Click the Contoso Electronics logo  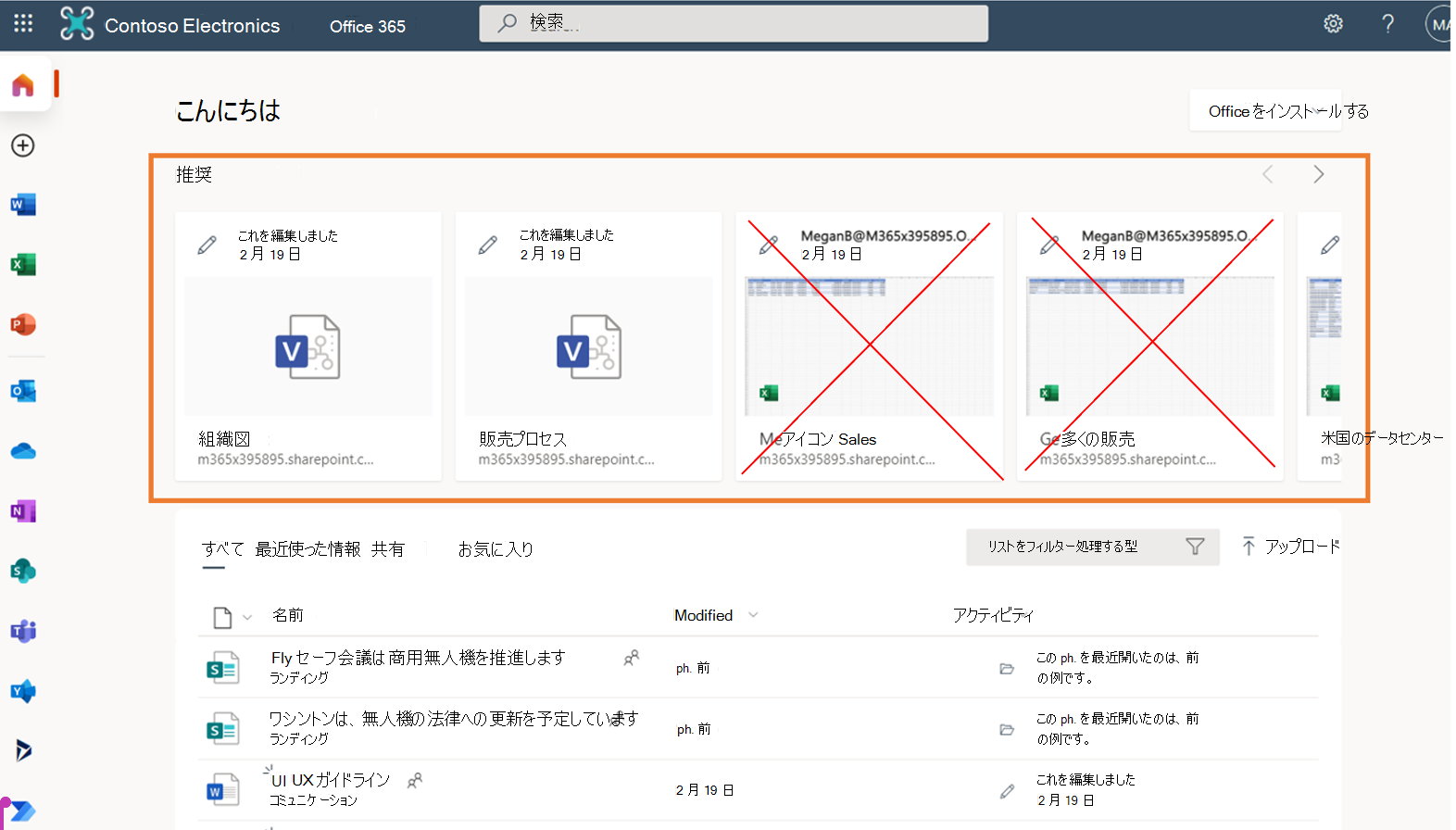(77, 24)
